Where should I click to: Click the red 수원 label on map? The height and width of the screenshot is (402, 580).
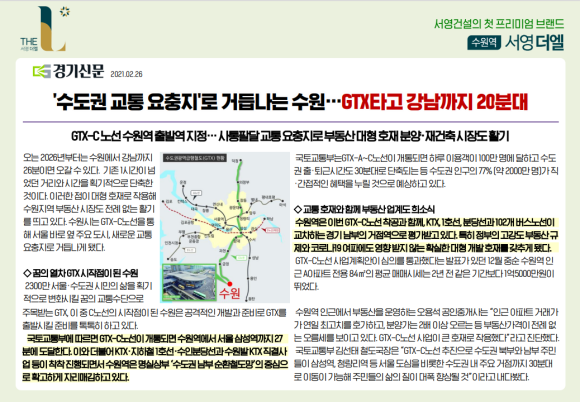click(229, 294)
